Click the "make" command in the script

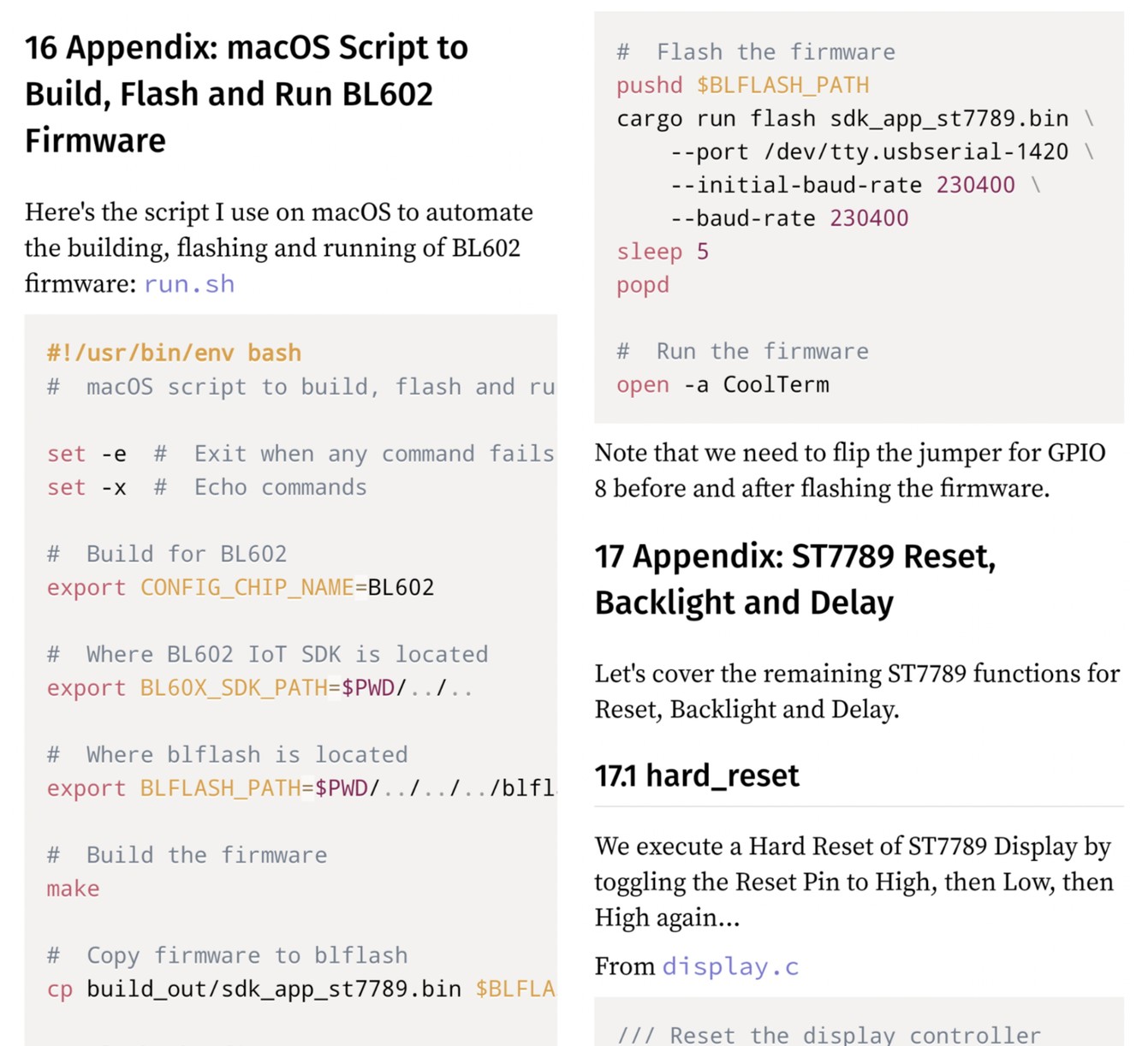click(73, 889)
